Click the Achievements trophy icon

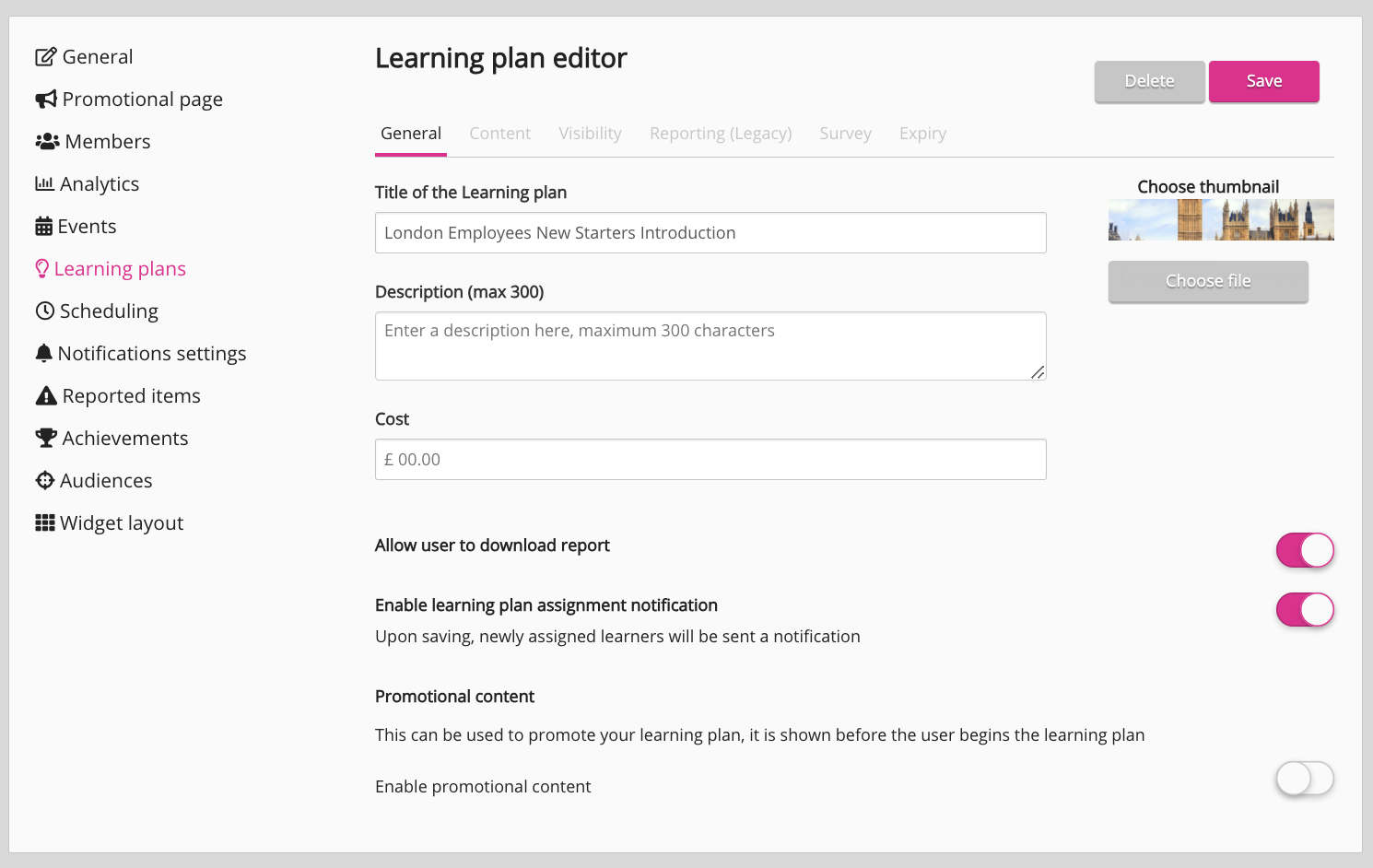[46, 439]
